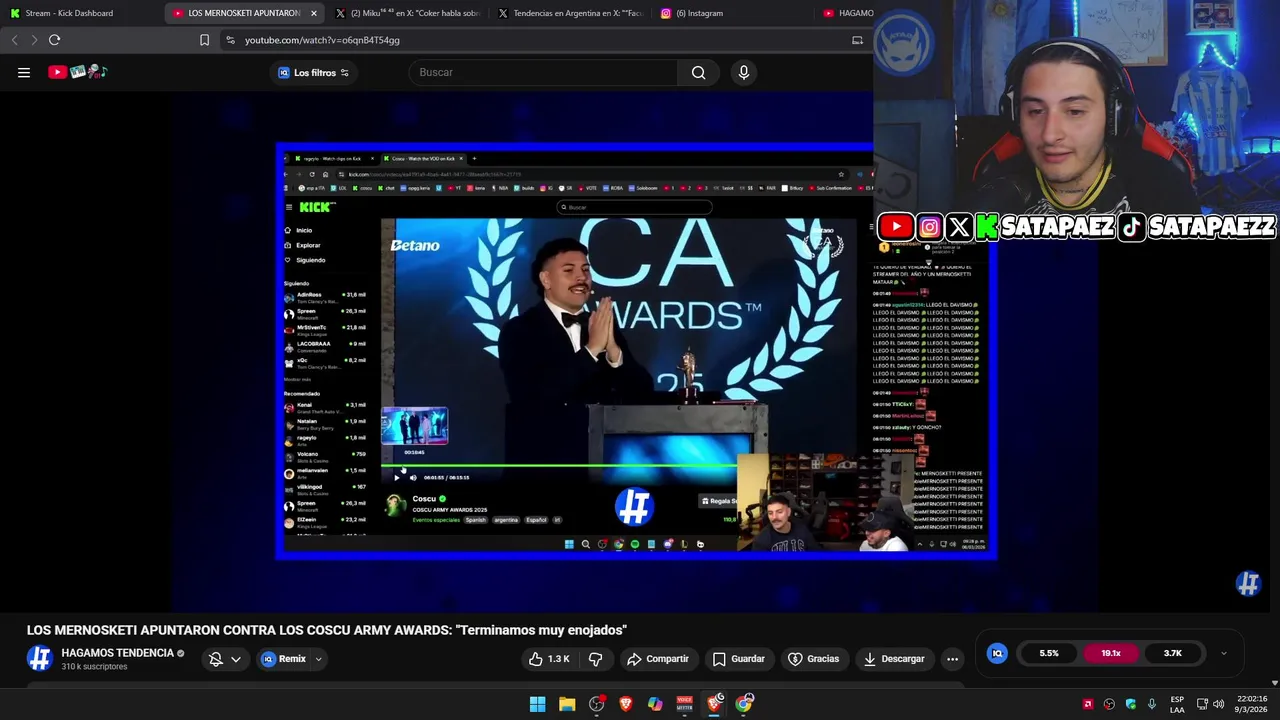Go back with the browser back arrow
The width and height of the screenshot is (1280, 720).
[x=14, y=40]
